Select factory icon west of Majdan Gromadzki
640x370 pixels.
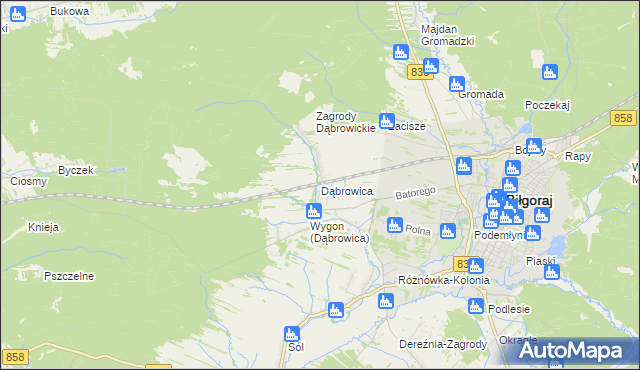pos(401,52)
